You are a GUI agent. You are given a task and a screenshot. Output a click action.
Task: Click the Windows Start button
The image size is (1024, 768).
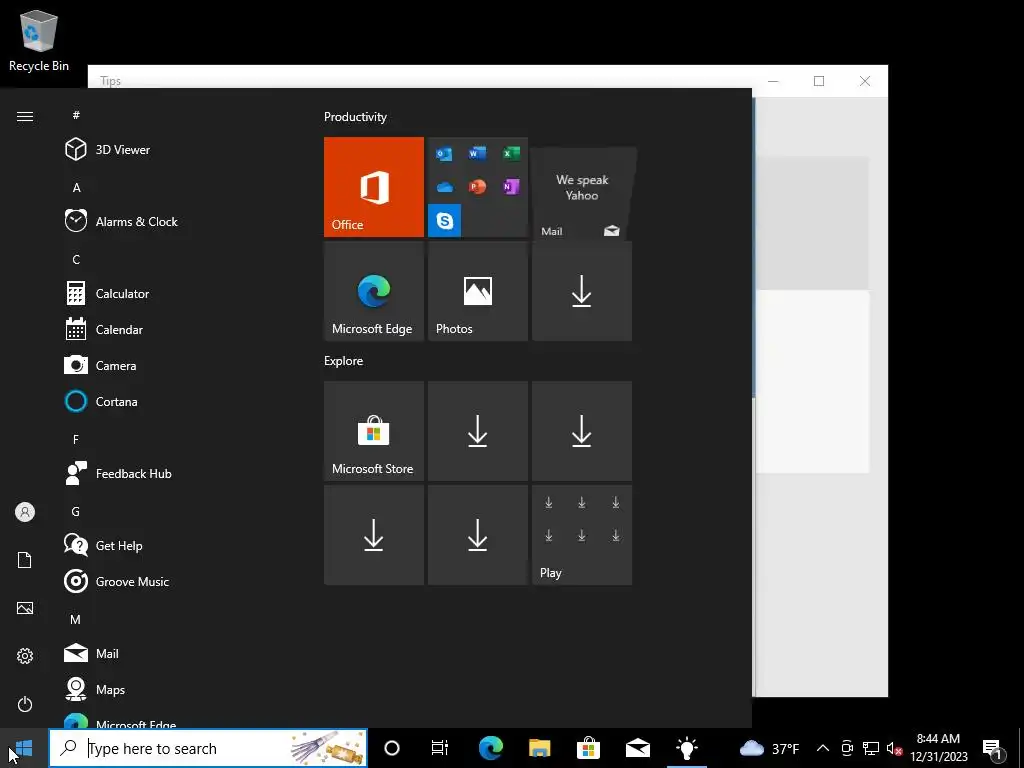pyautogui.click(x=24, y=748)
